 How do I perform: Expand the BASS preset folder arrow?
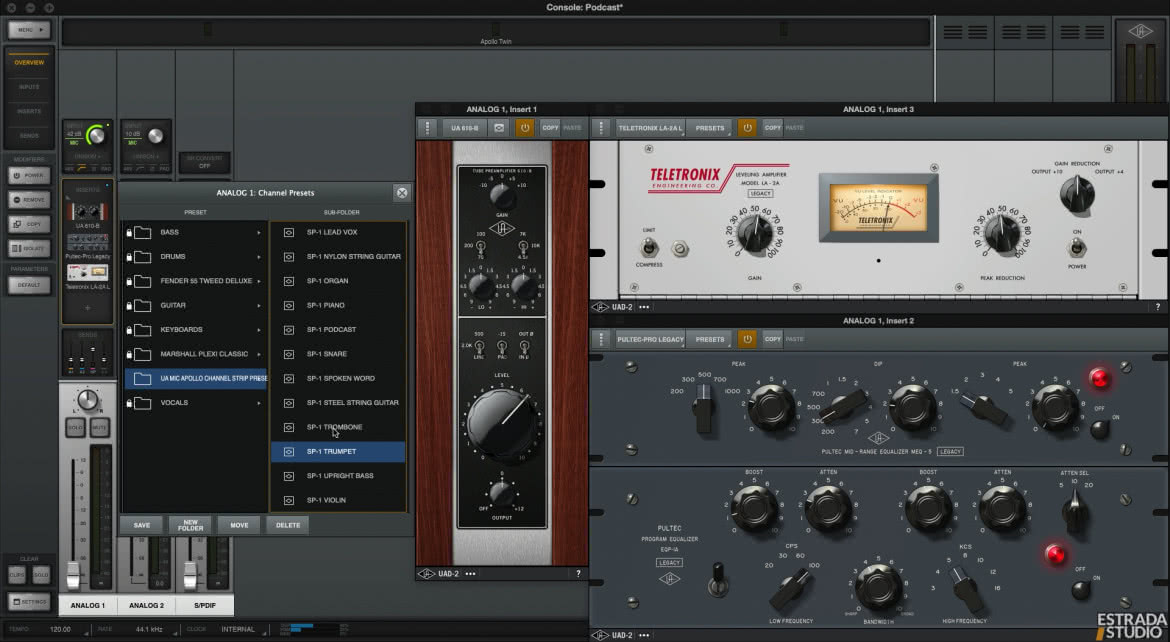[x=259, y=232]
